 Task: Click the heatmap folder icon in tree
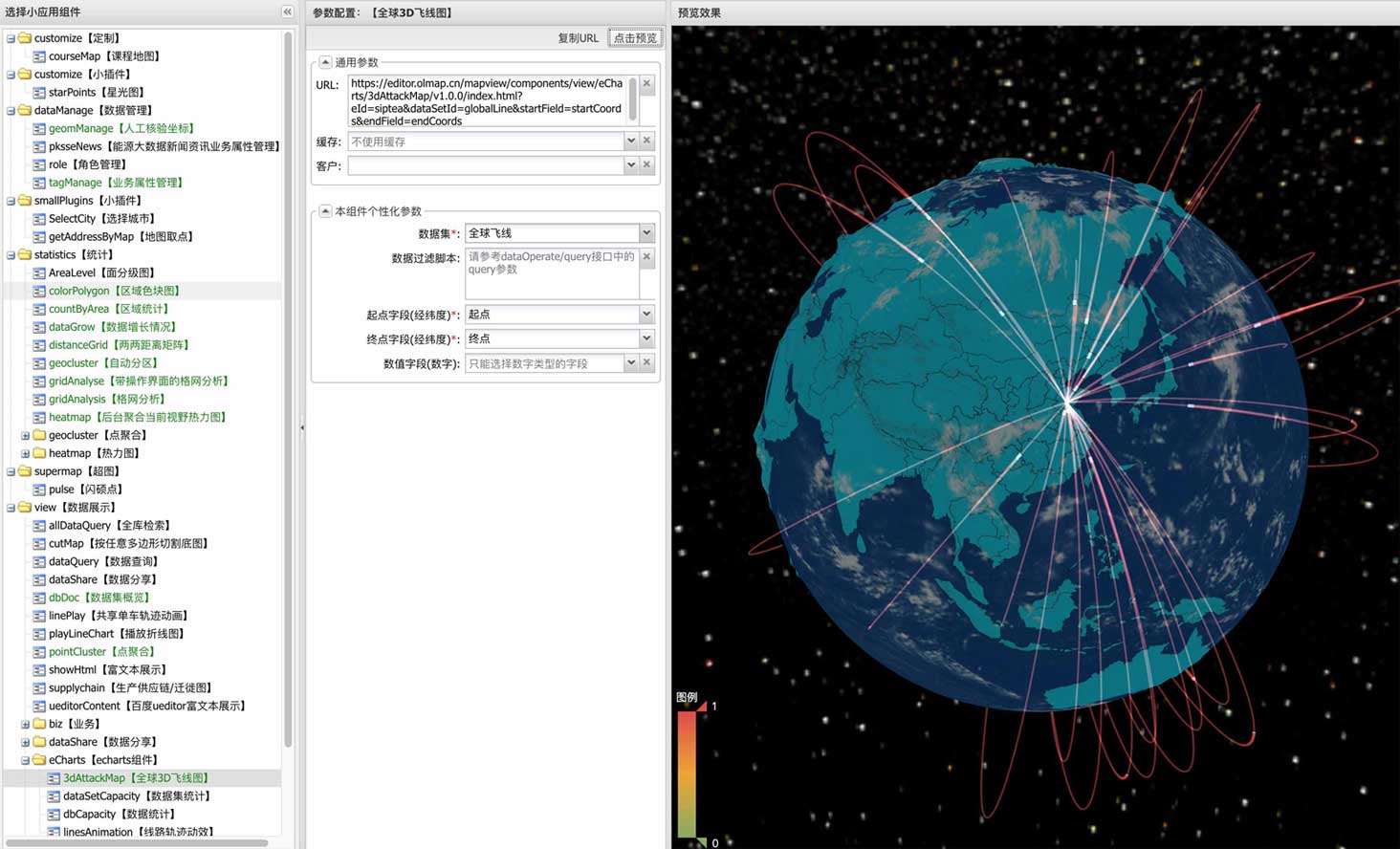(x=39, y=453)
